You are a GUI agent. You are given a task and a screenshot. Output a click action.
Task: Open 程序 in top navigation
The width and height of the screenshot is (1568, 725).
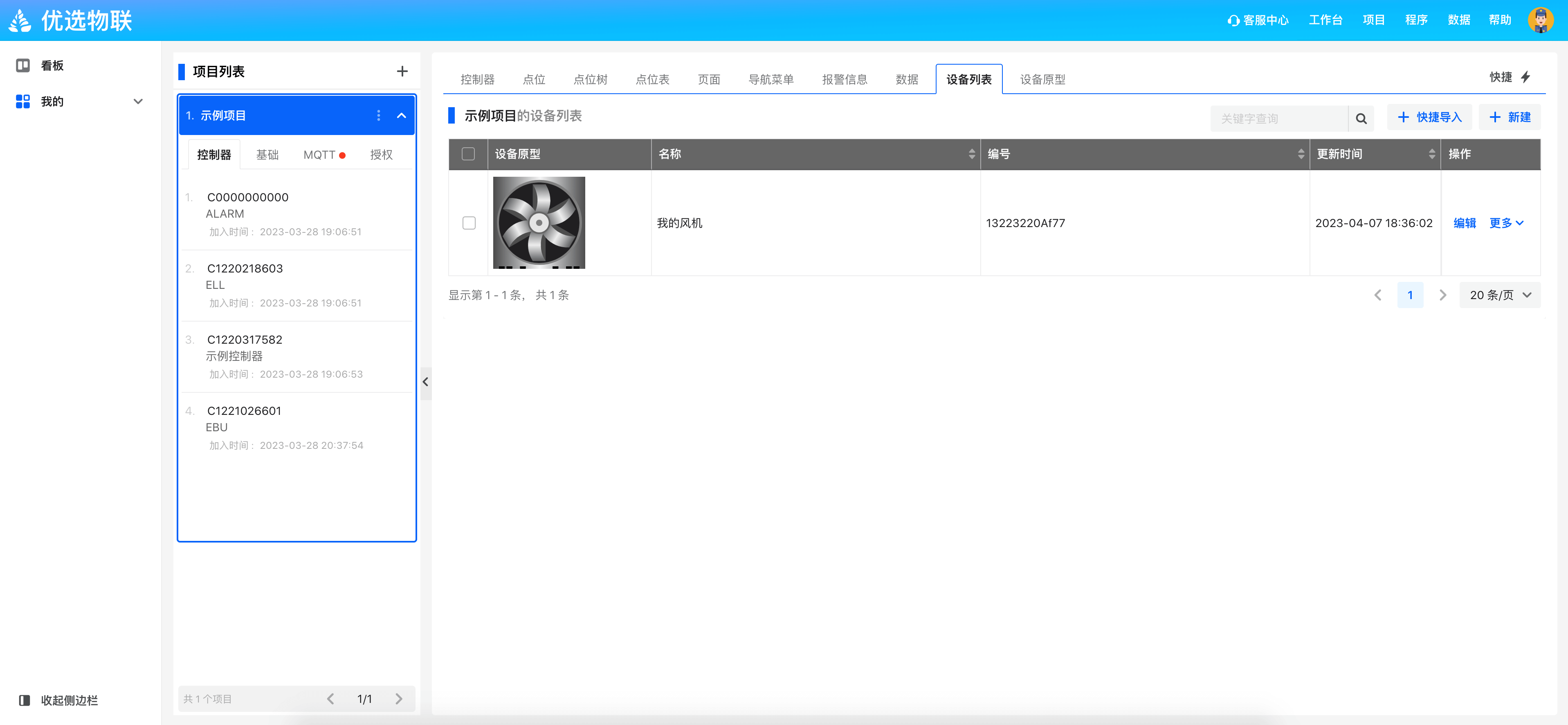pos(1416,20)
